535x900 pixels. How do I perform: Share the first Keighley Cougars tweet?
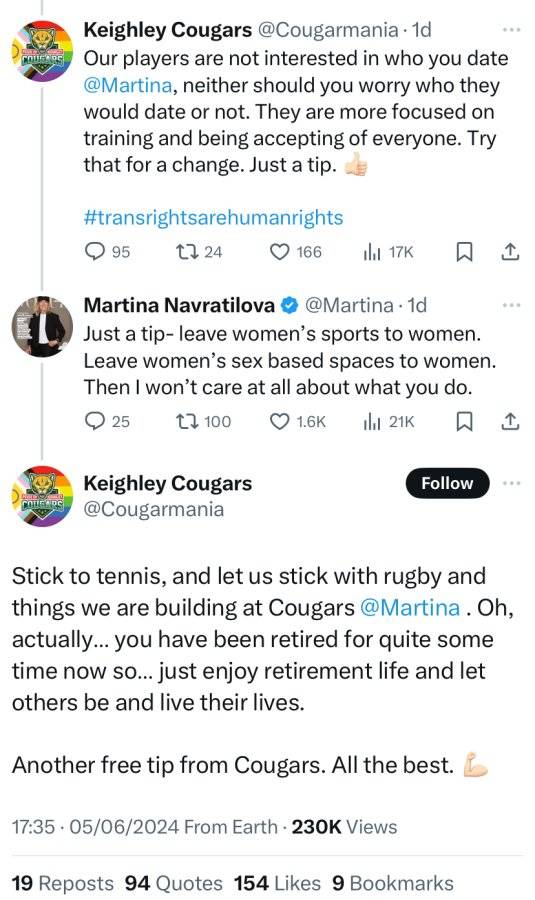tap(510, 251)
